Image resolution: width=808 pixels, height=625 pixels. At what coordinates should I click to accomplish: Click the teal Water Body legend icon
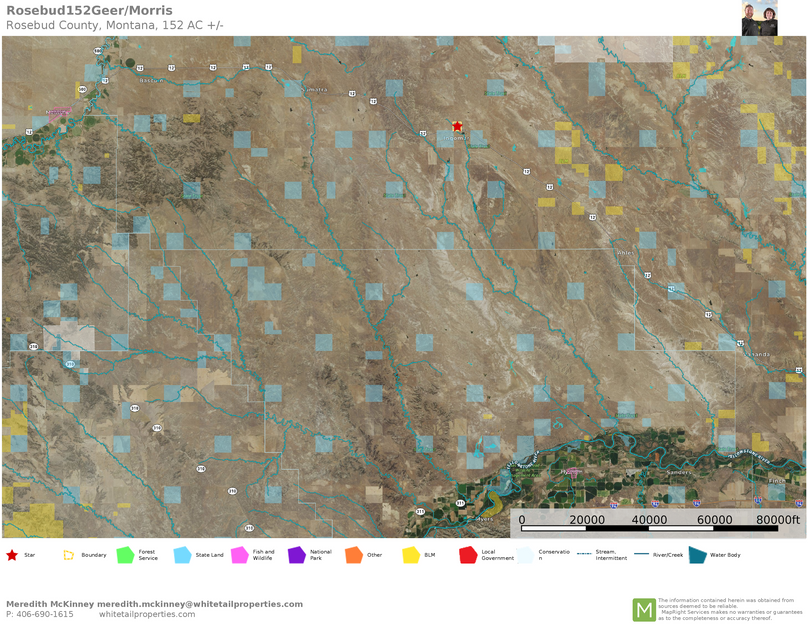coord(697,555)
